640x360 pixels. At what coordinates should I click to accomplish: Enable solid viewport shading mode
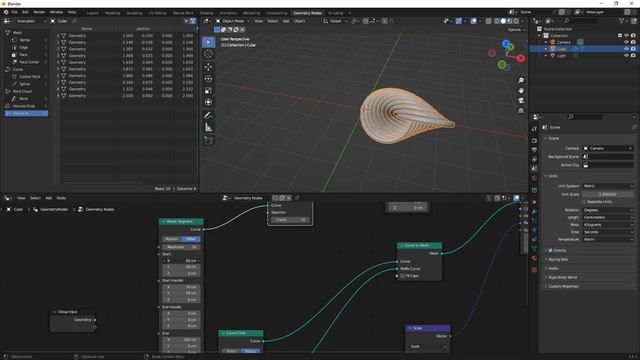[x=503, y=21]
